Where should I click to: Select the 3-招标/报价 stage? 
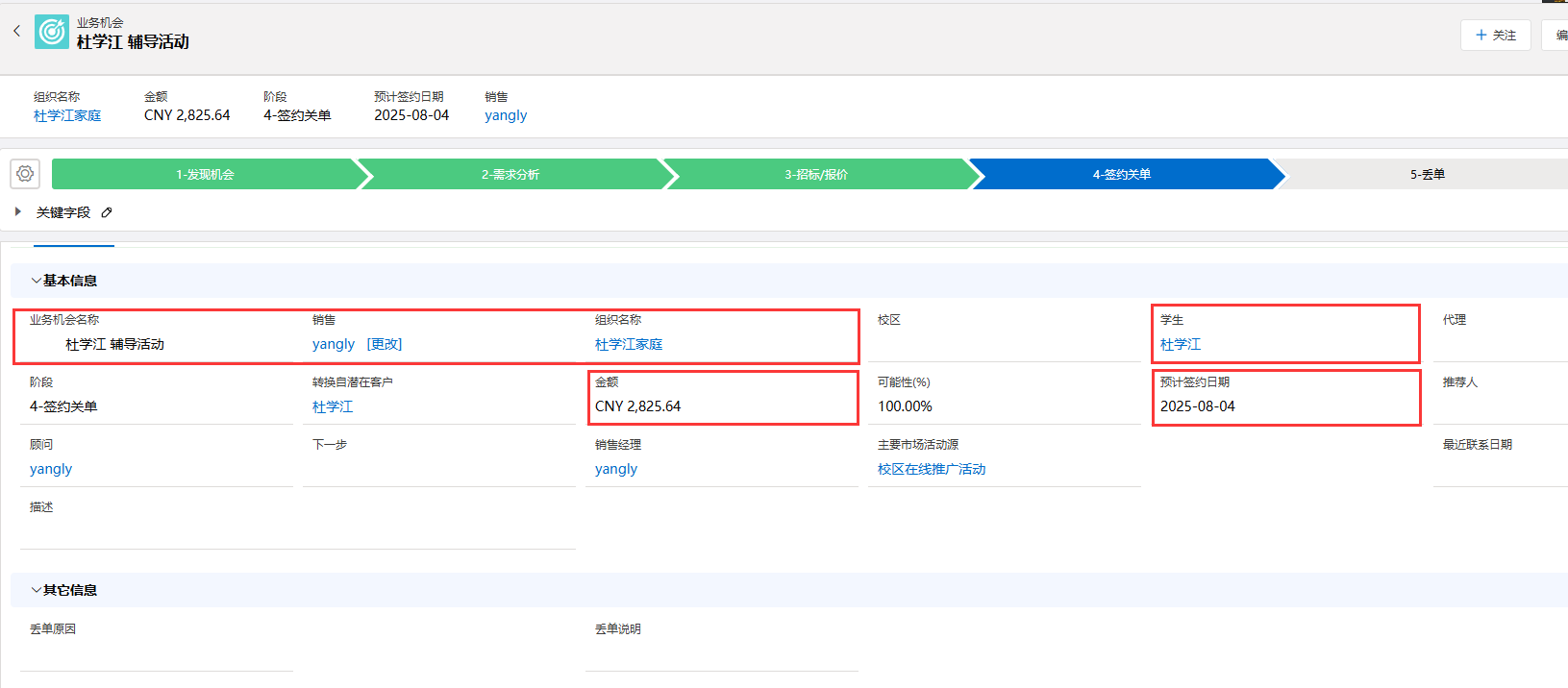[x=816, y=174]
